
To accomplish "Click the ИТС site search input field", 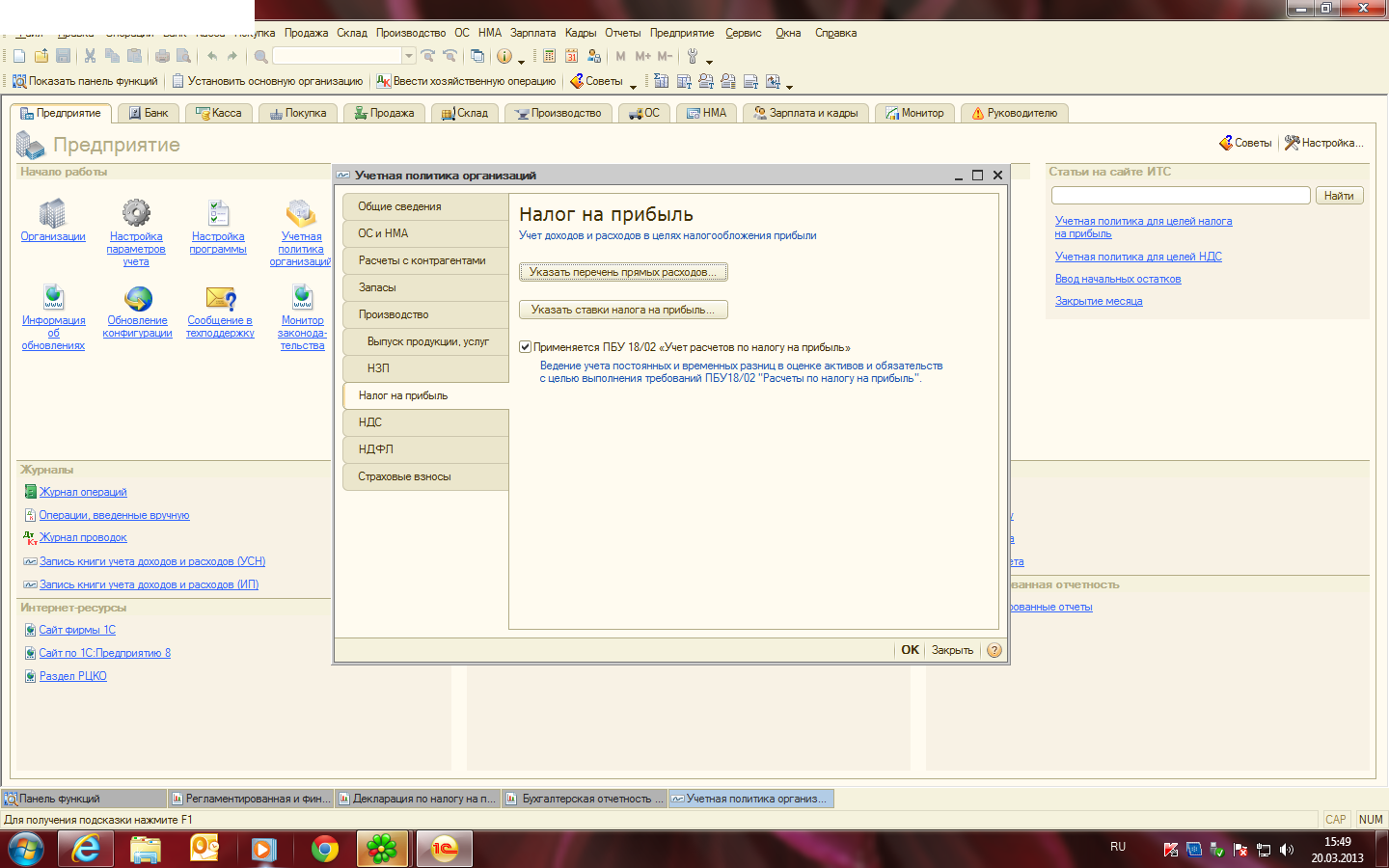I will [x=1180, y=196].
